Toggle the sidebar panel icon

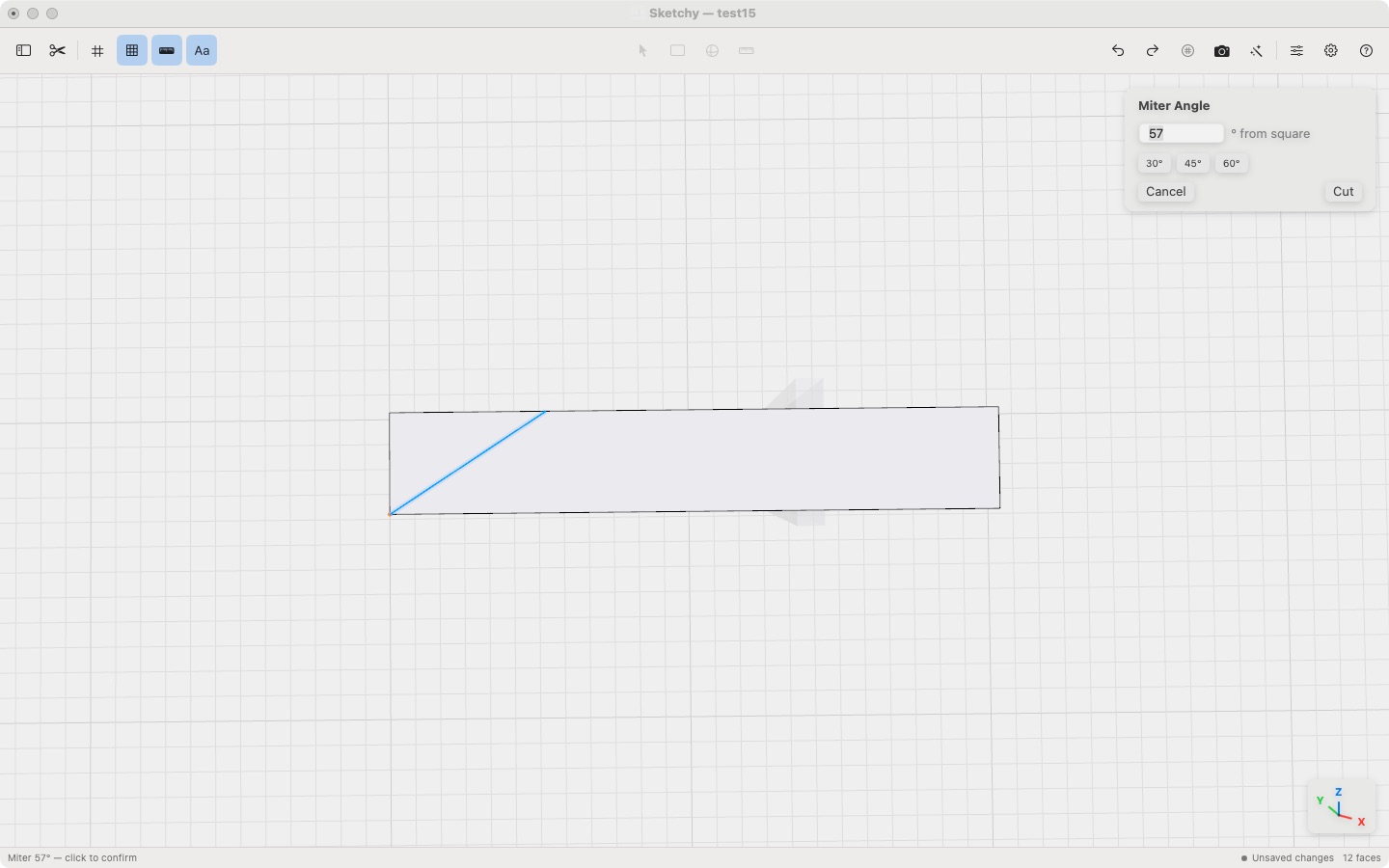pyautogui.click(x=24, y=51)
